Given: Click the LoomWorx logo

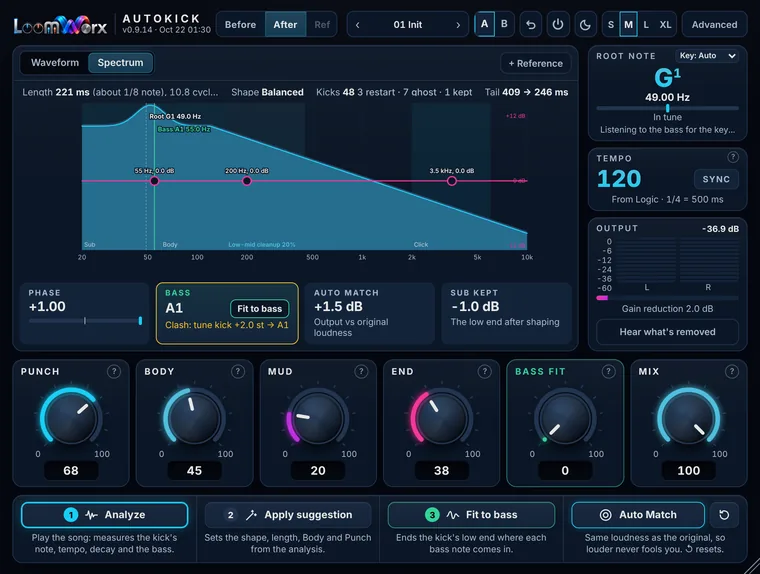Looking at the screenshot, I should point(60,25).
